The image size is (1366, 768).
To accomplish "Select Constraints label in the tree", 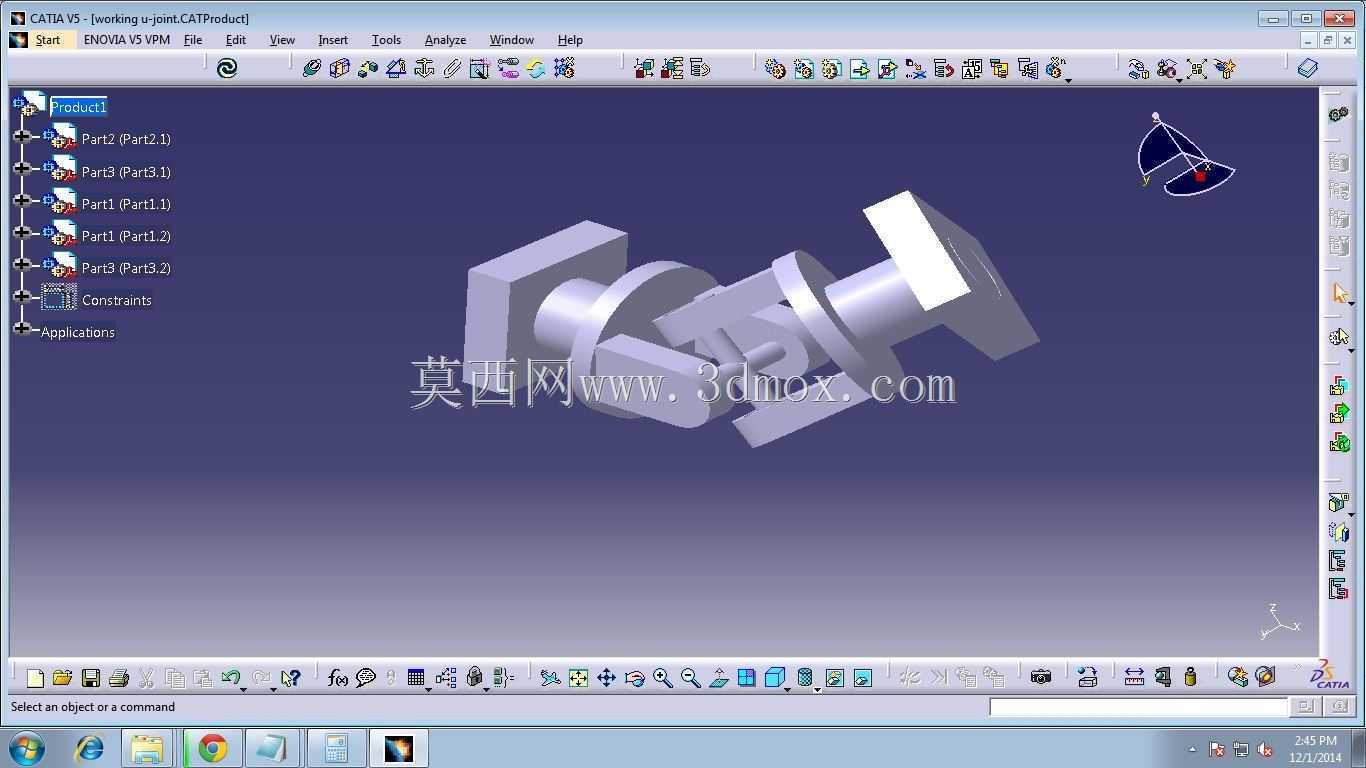I will (x=117, y=300).
